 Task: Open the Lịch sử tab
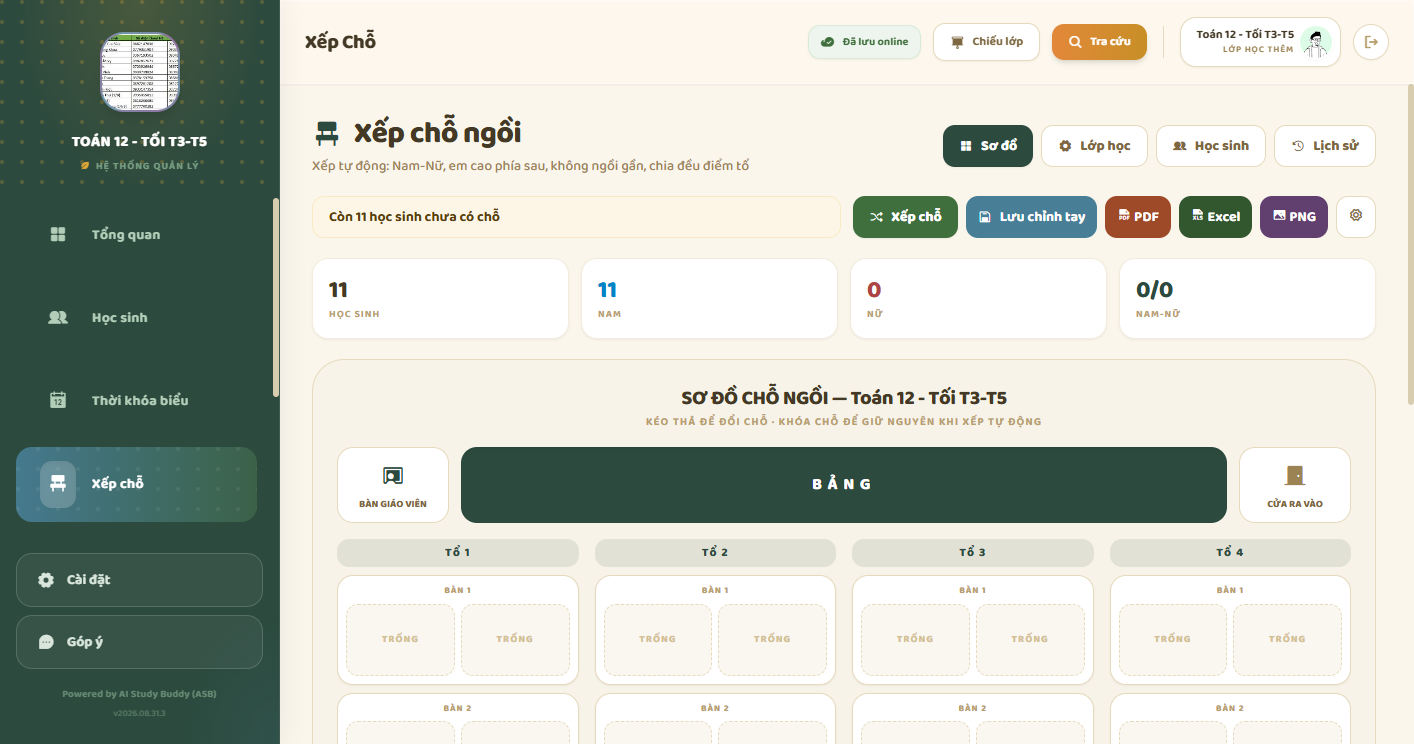1325,146
